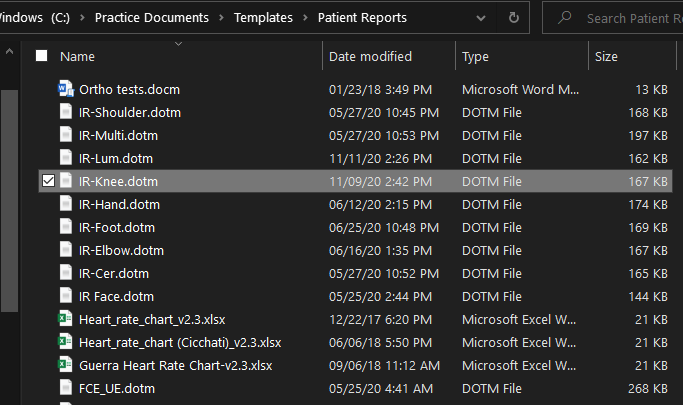Click the file icon next to FCE_UE.dotm

click(66, 388)
